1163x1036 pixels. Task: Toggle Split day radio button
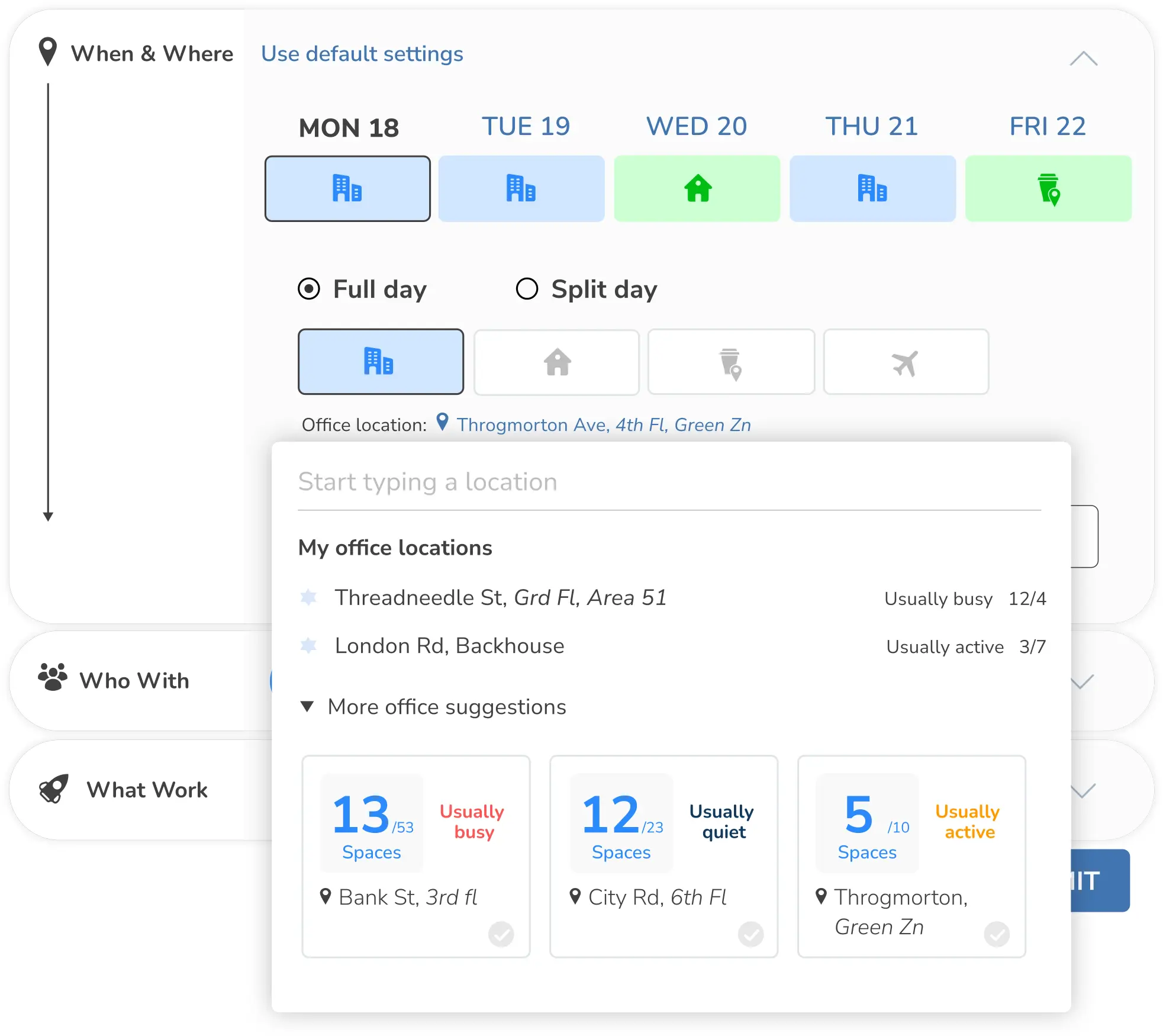point(528,289)
